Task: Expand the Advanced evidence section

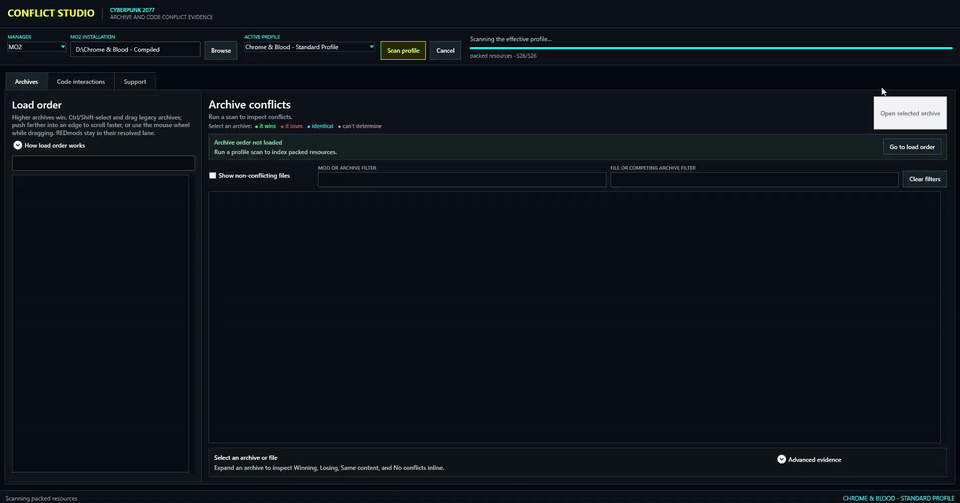Action: (x=809, y=460)
